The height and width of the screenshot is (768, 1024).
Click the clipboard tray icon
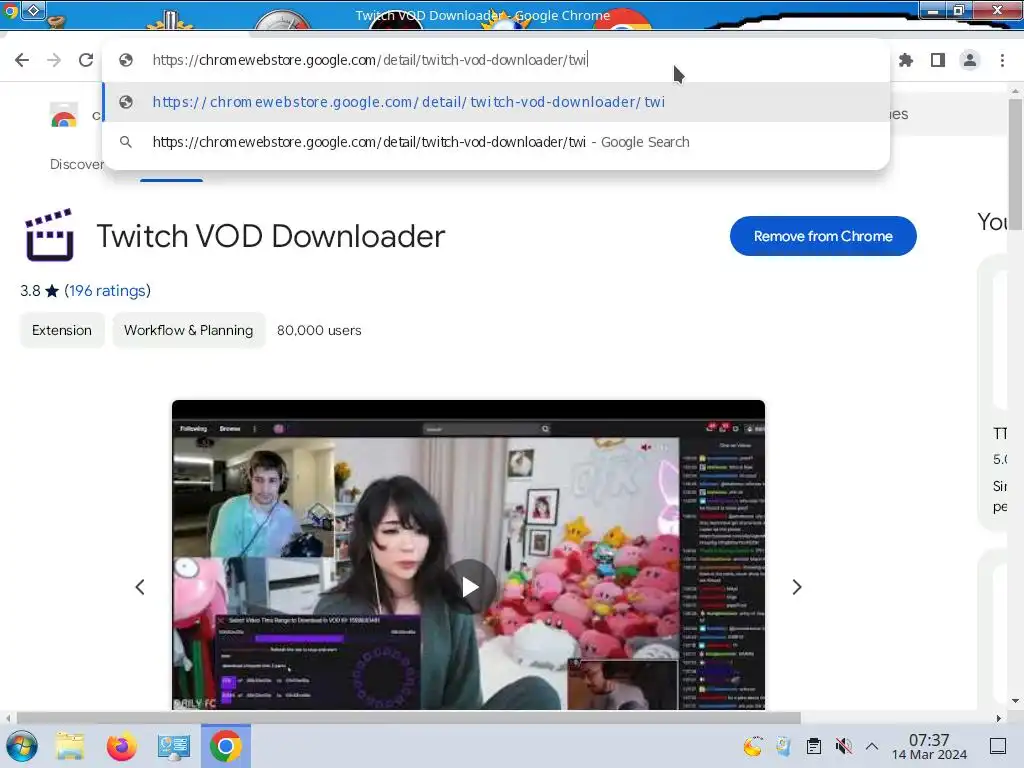tap(814, 746)
